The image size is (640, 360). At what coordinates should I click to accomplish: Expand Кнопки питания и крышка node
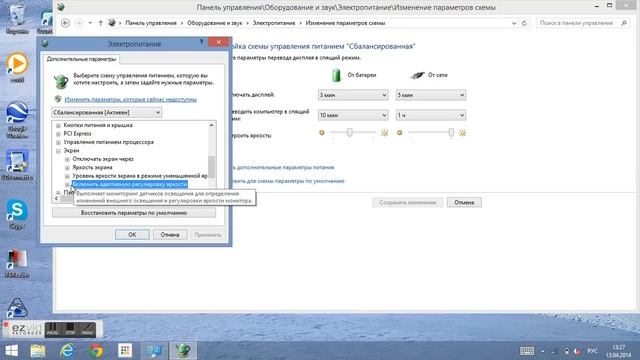click(58, 125)
